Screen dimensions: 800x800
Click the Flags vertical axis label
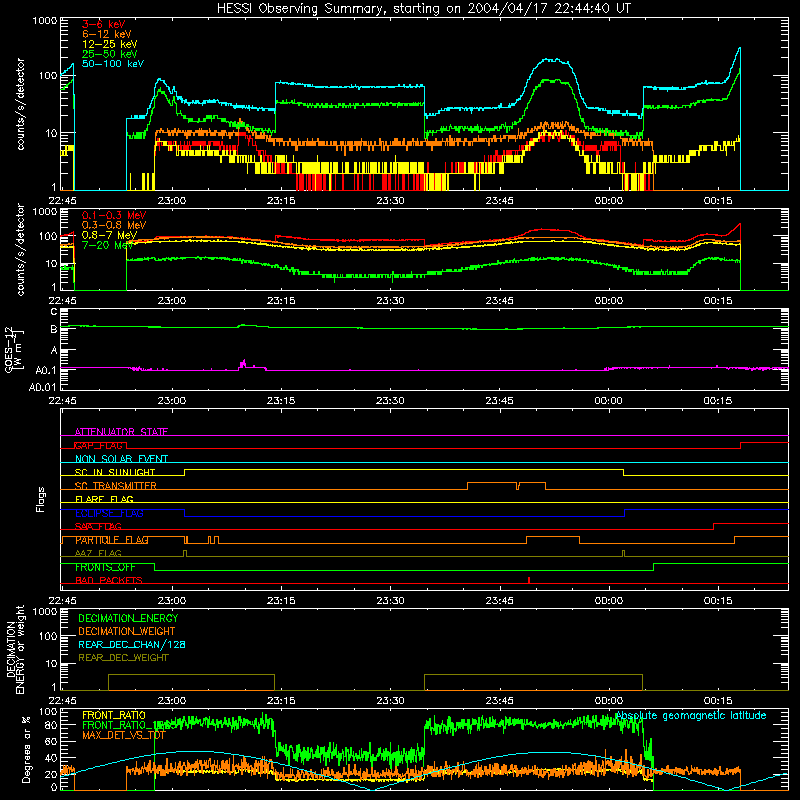tap(40, 499)
